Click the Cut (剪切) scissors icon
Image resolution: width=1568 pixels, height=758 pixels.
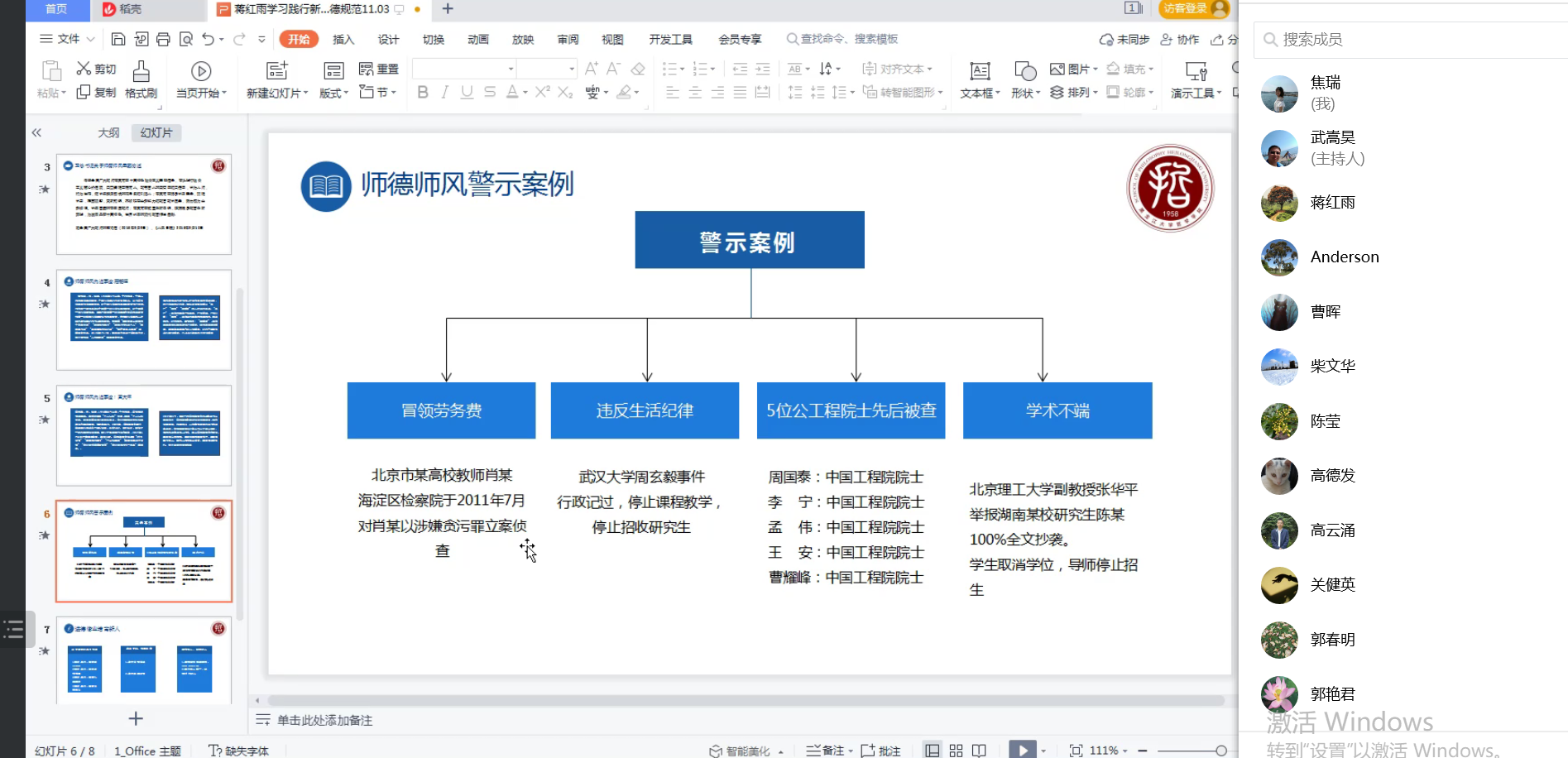point(84,69)
